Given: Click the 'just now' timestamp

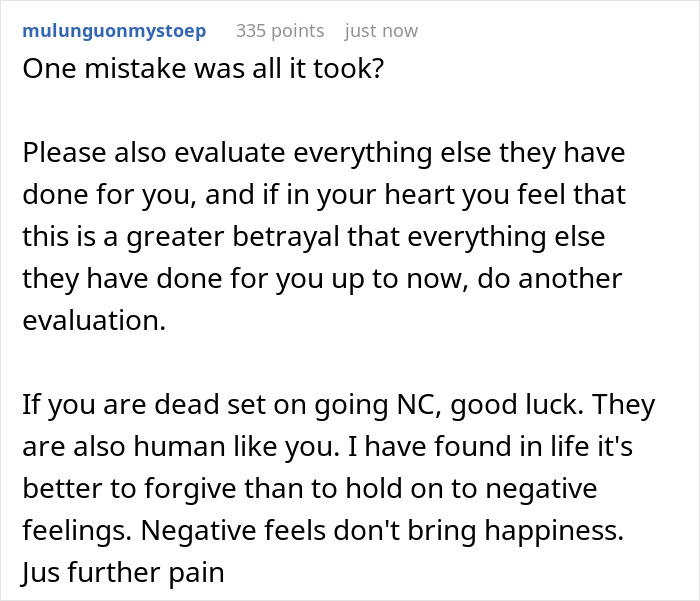Looking at the screenshot, I should [381, 31].
